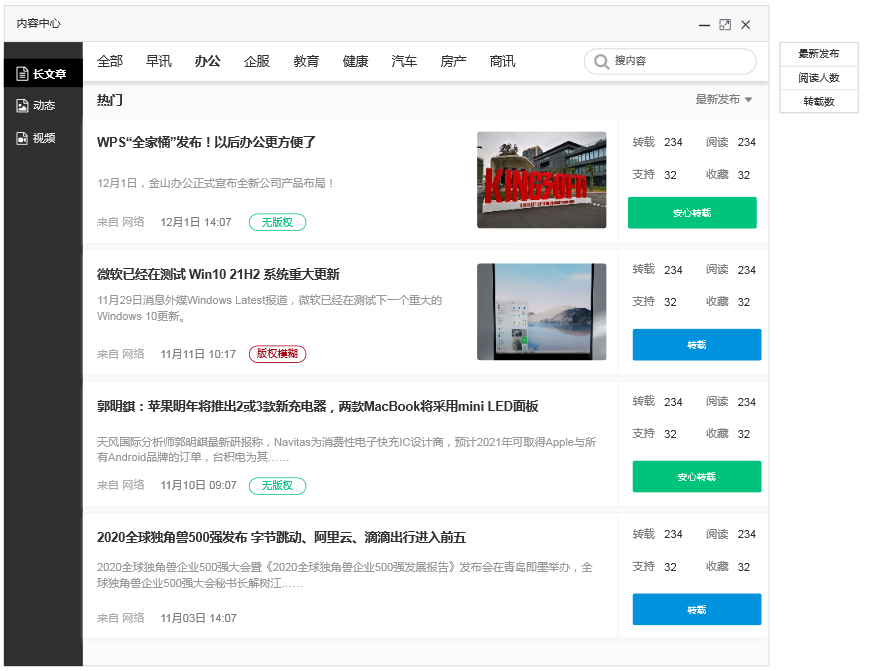The width and height of the screenshot is (872, 671).
Task: Switch to the 健康 category tab
Action: tap(355, 61)
